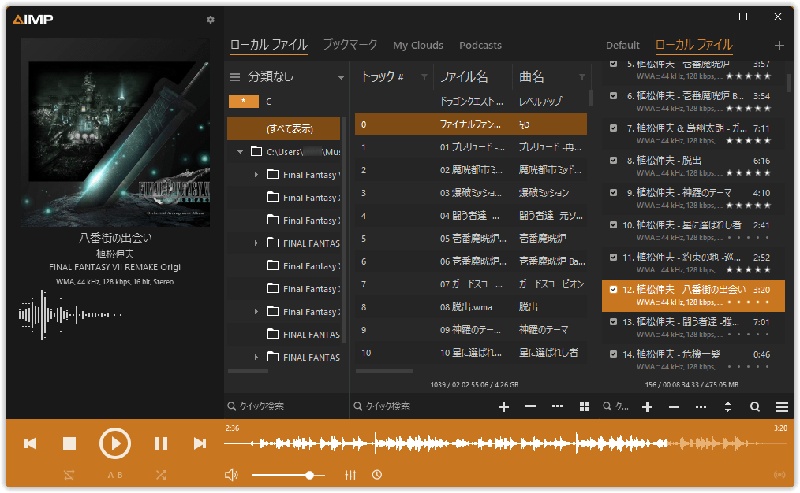Add files to playlist with plus icon
This screenshot has height=493, width=800.
tap(647, 407)
